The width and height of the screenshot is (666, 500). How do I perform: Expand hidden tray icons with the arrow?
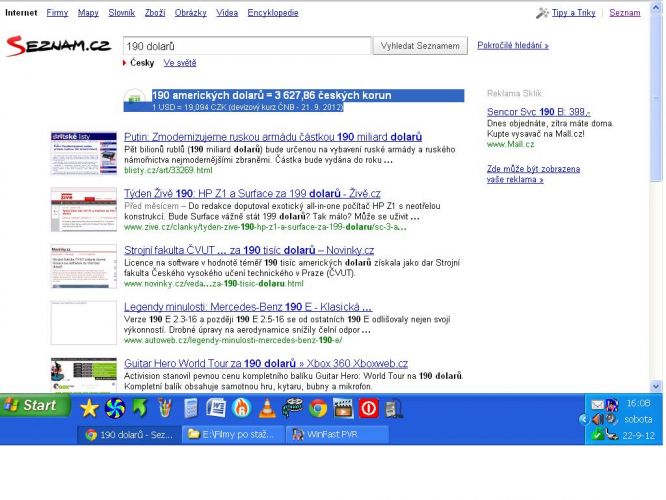[584, 419]
